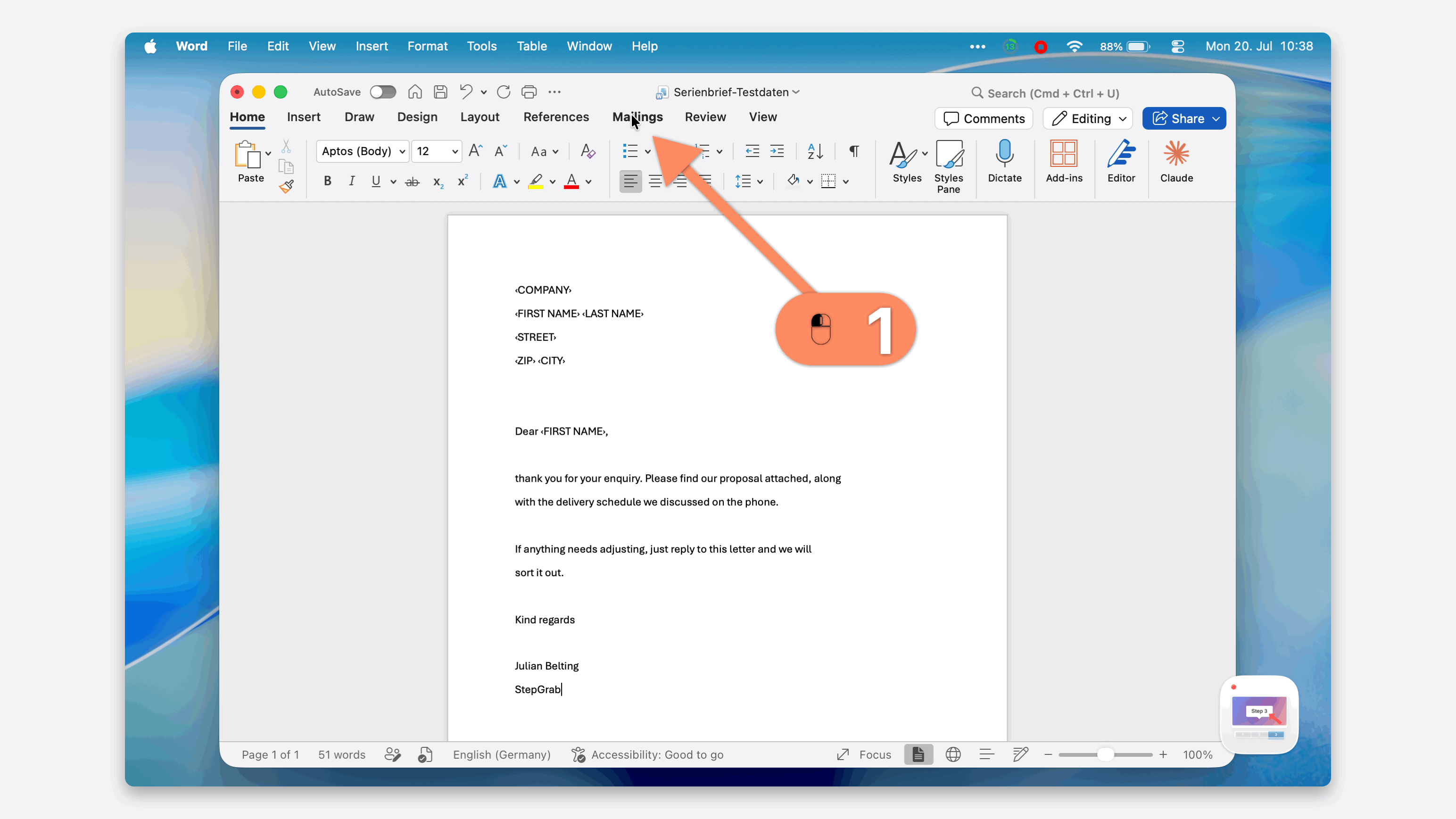Toggle underline formatting
Viewport: 1456px width, 819px height.
tap(376, 182)
